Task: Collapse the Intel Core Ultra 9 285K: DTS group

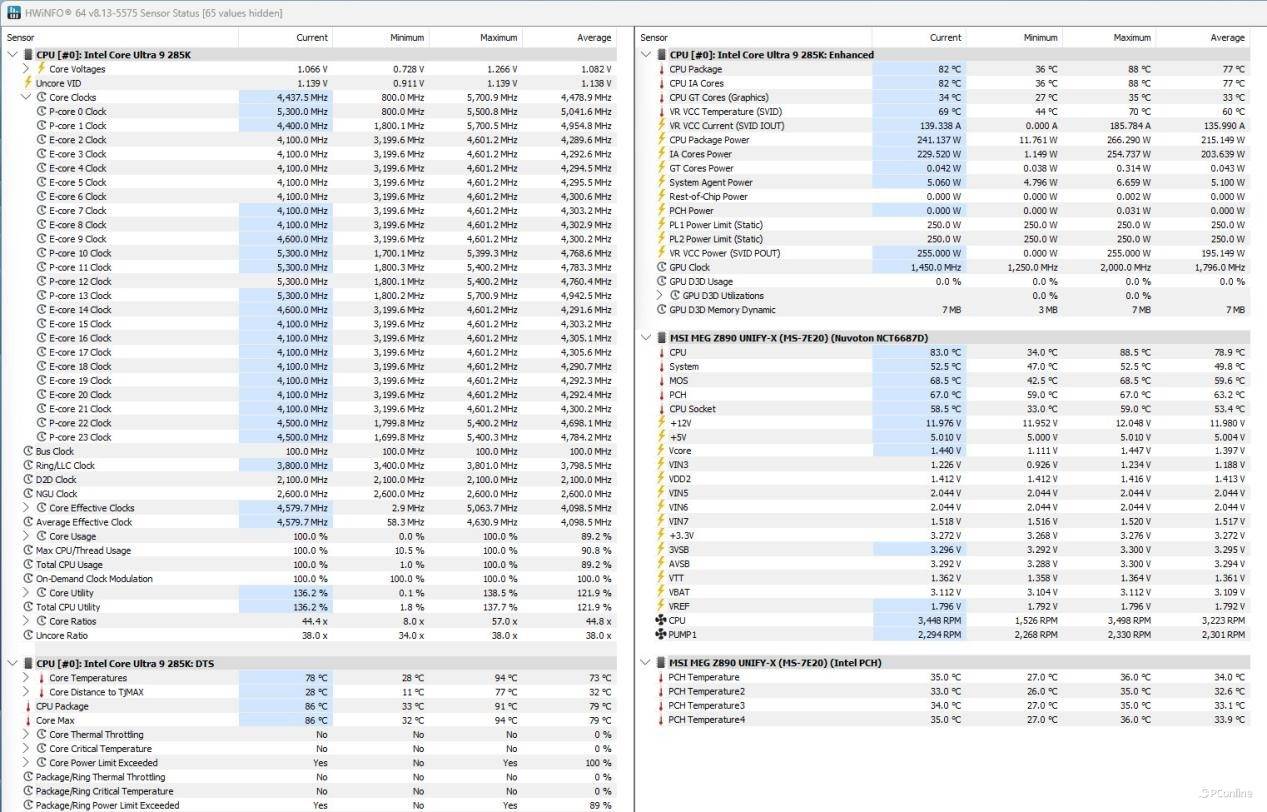Action: tap(12, 664)
